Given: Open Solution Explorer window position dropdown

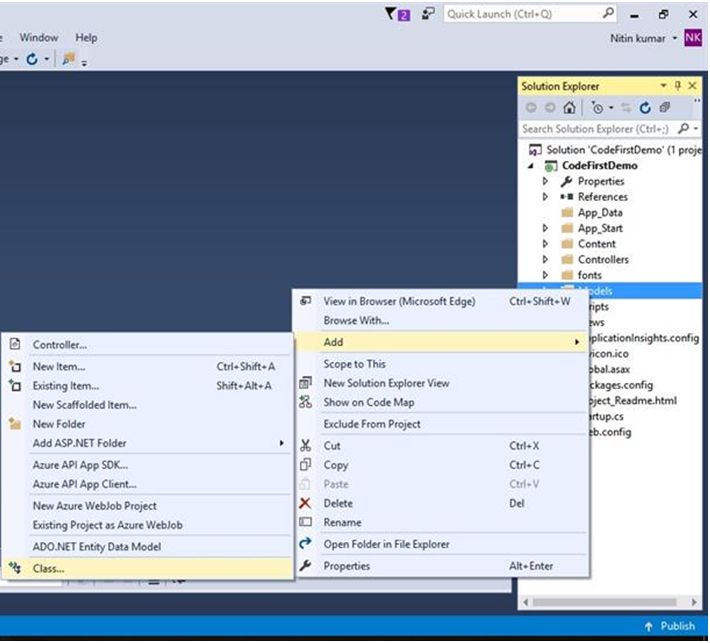Looking at the screenshot, I should (663, 86).
